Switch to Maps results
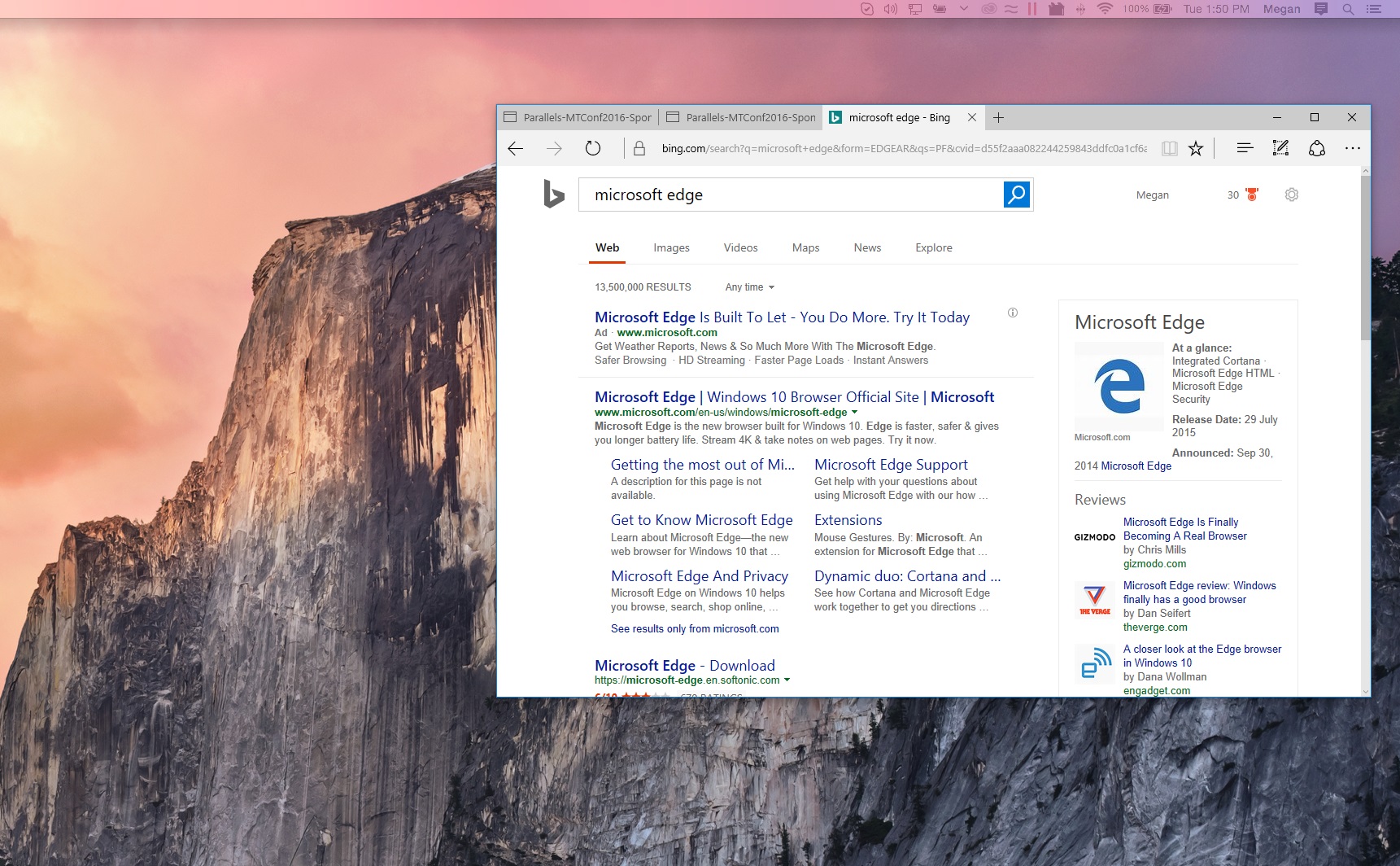The width and height of the screenshot is (1400, 866). 805,247
